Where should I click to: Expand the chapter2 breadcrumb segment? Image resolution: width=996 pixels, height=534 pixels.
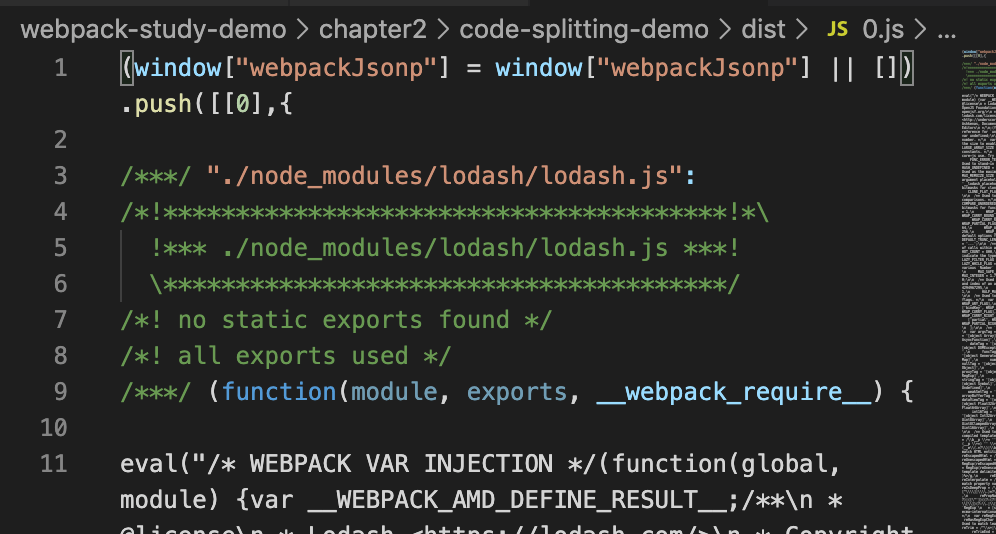pyautogui.click(x=372, y=29)
